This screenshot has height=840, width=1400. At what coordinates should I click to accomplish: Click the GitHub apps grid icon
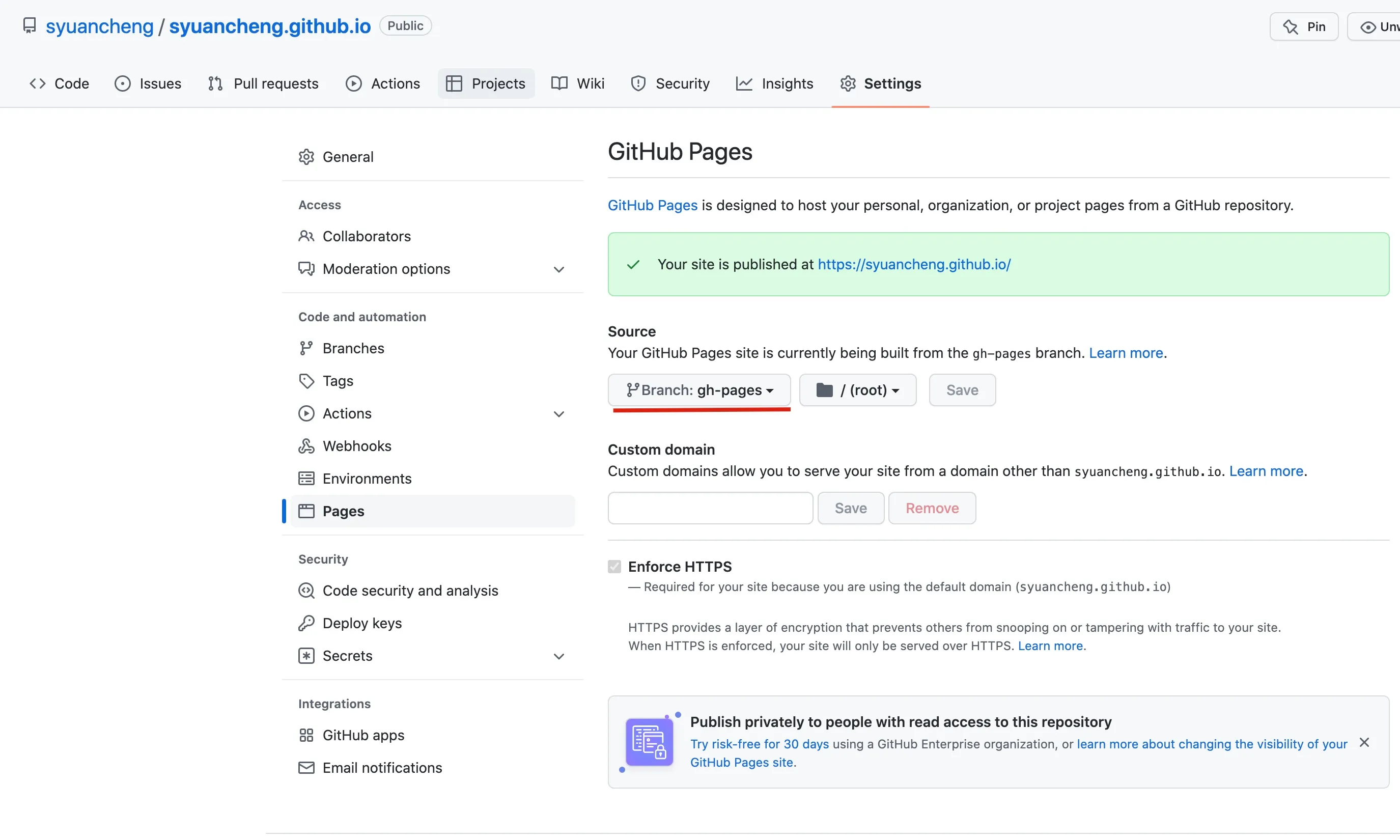306,735
